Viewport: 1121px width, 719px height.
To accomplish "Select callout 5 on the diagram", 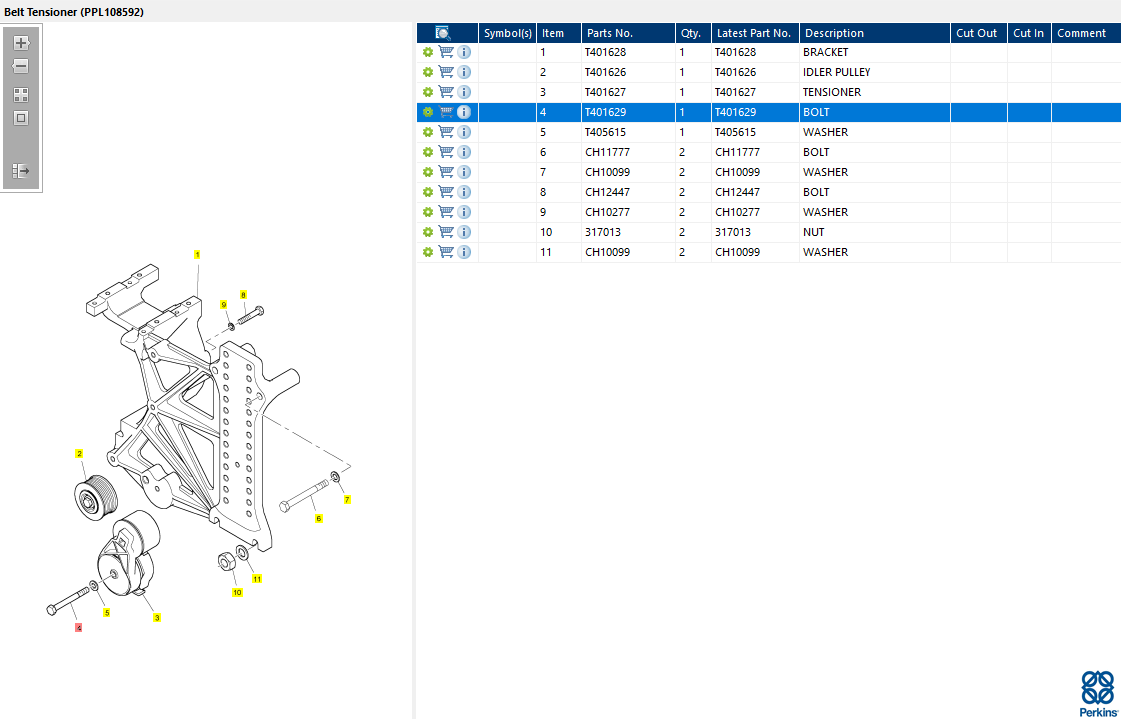I will coord(107,613).
